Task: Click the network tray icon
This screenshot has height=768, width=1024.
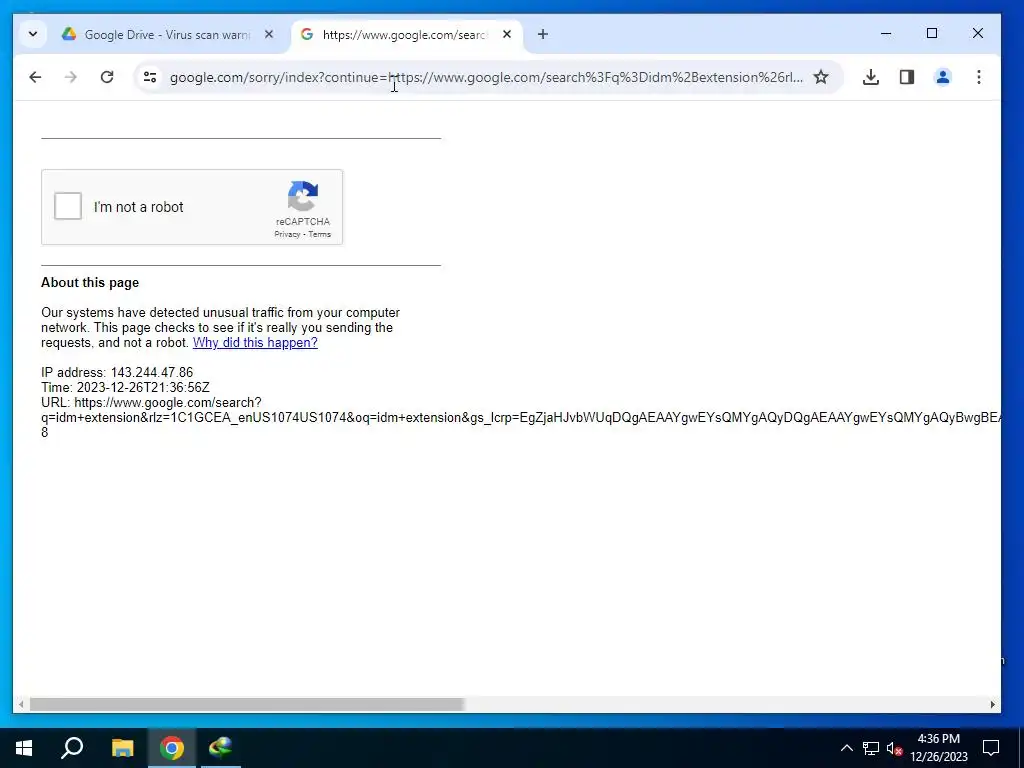Action: coord(871,748)
